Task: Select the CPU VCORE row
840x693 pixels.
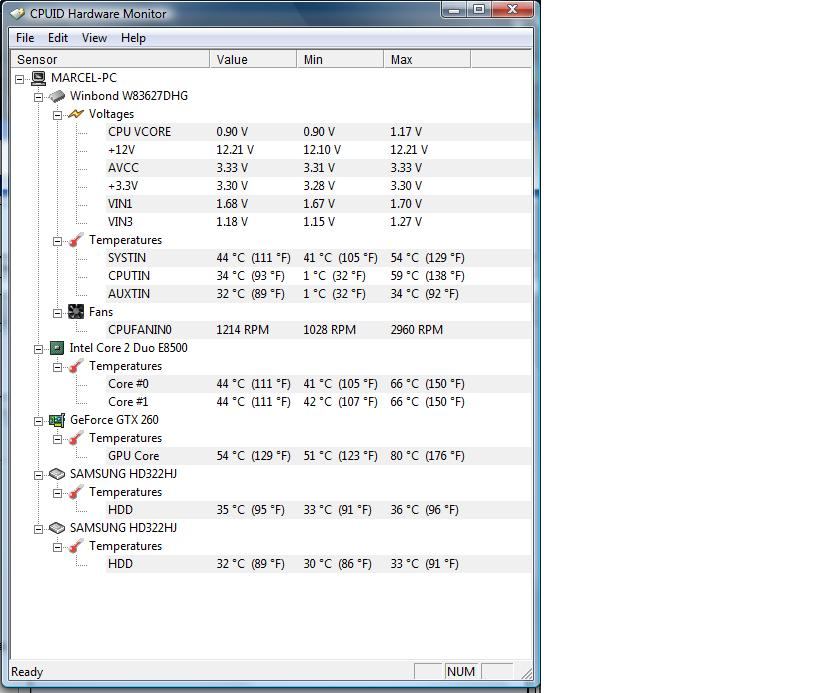Action: coord(319,132)
